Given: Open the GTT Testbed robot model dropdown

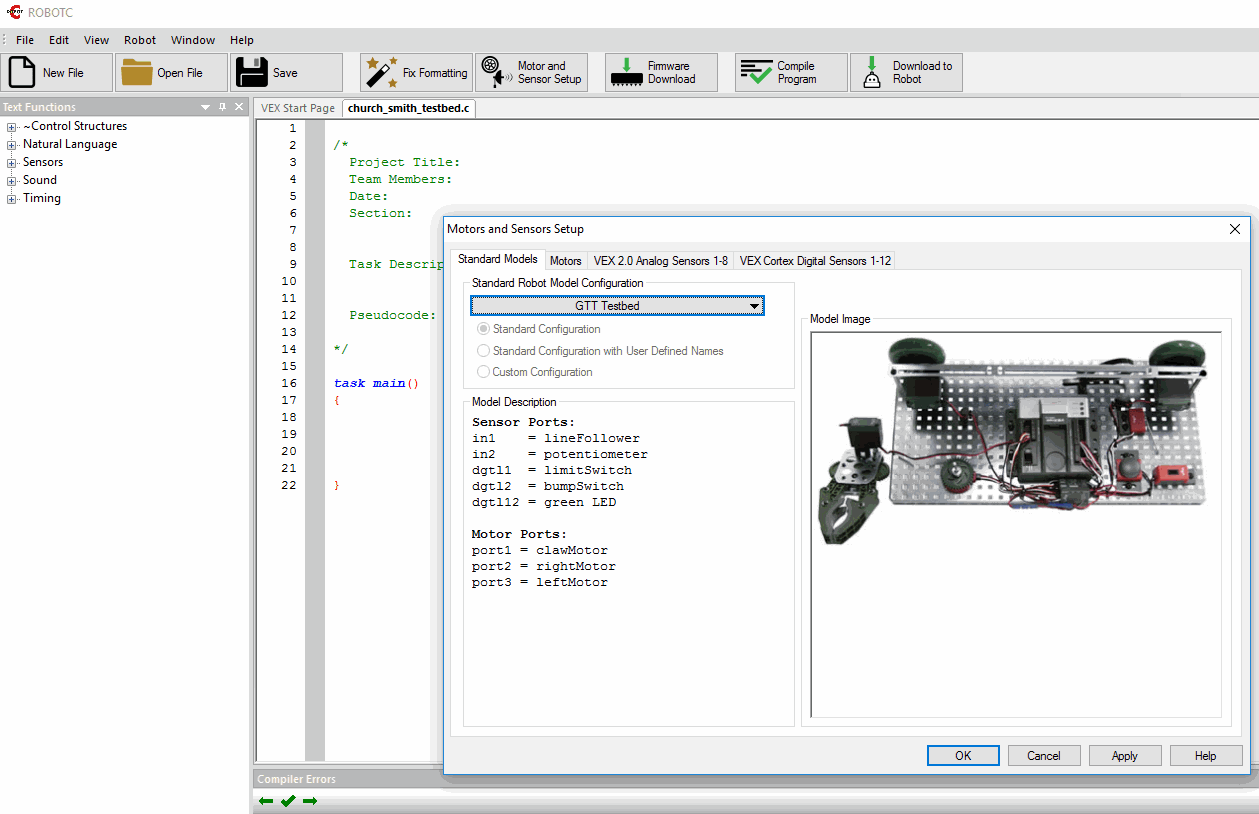Looking at the screenshot, I should click(x=617, y=306).
